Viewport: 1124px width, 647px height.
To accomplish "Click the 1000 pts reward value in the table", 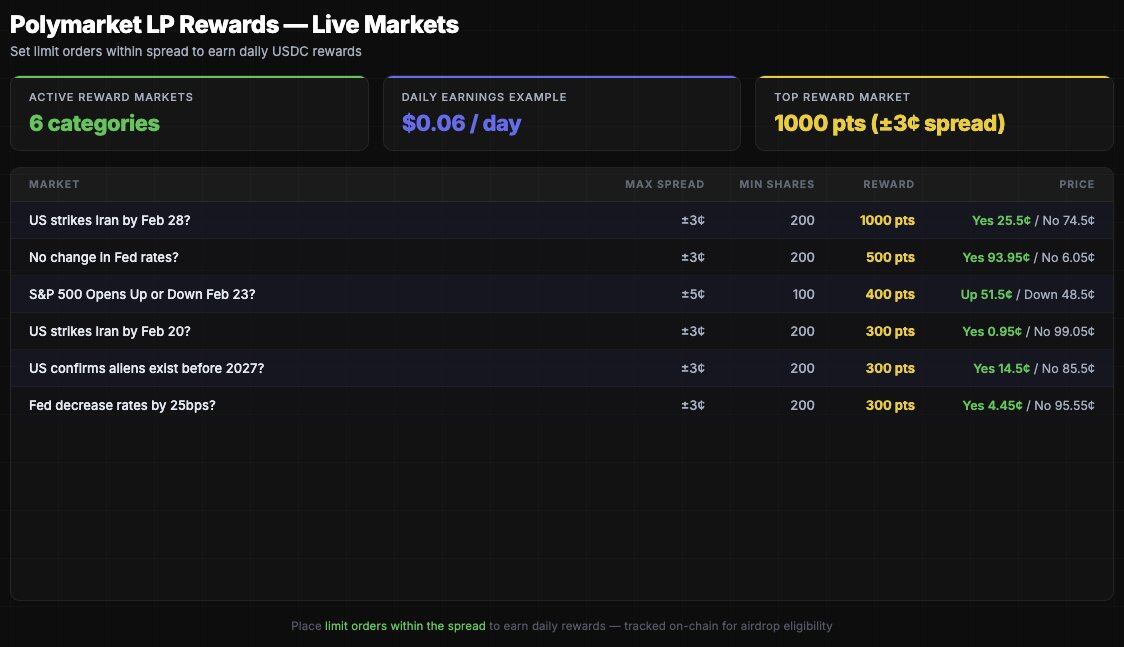I will (x=887, y=220).
